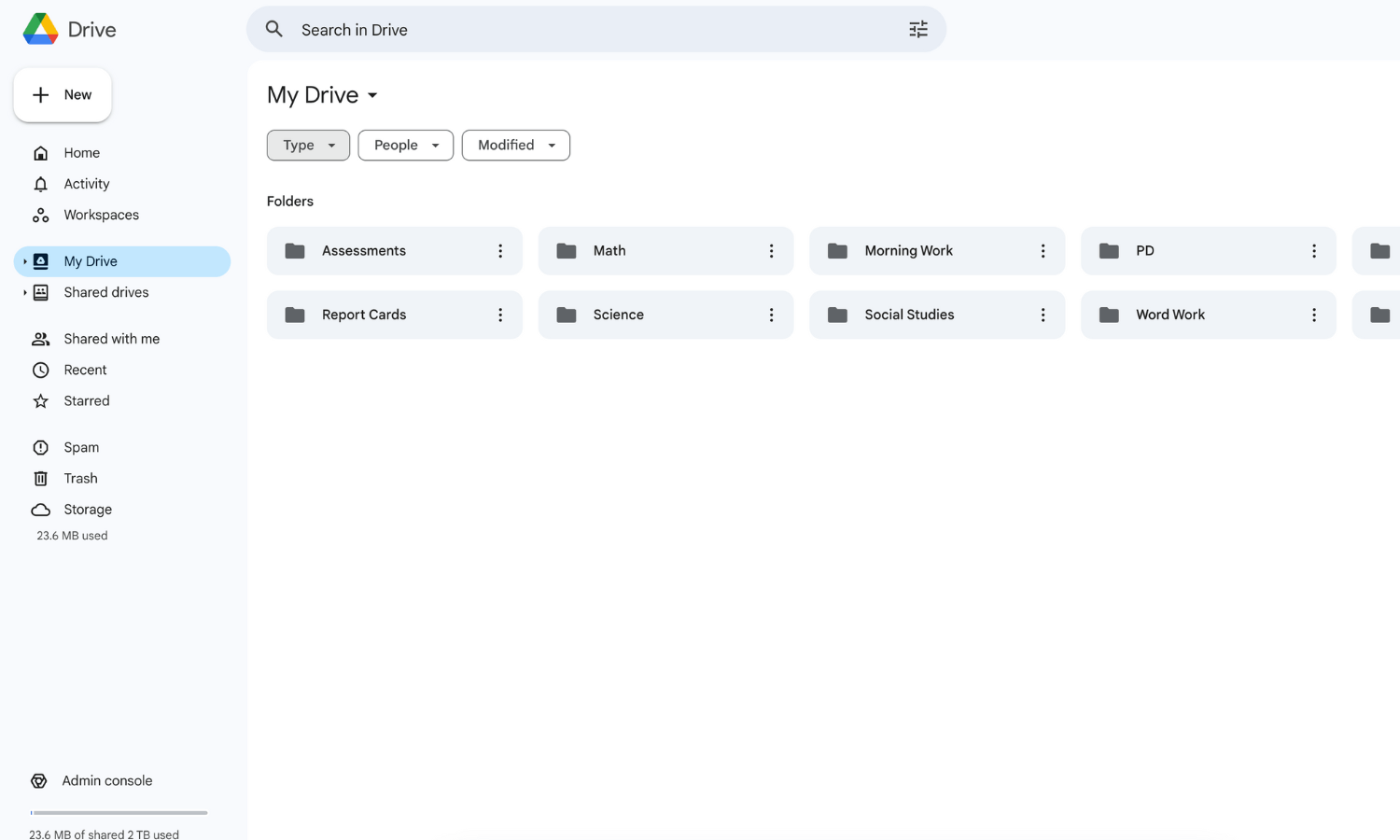The image size is (1400, 840).
Task: Select Workspaces in the sidebar
Action: (101, 215)
